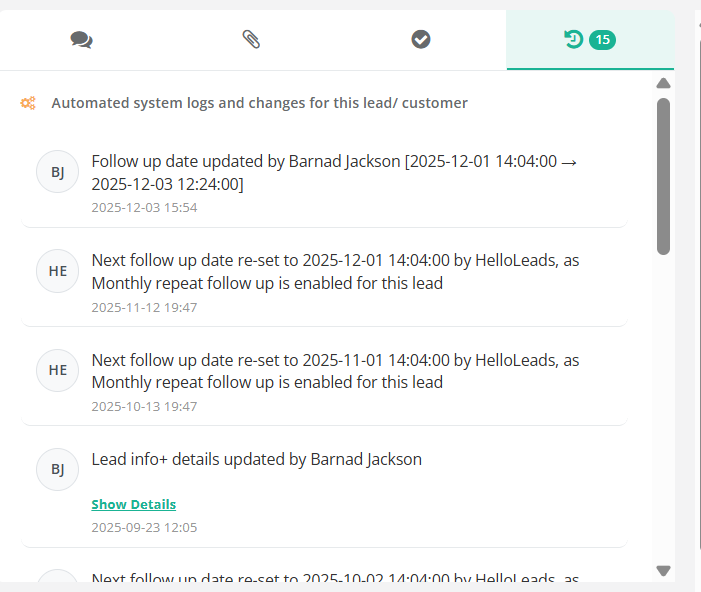Click timestamp 2025-12-03 15:54
This screenshot has height=592, width=701.
144,207
